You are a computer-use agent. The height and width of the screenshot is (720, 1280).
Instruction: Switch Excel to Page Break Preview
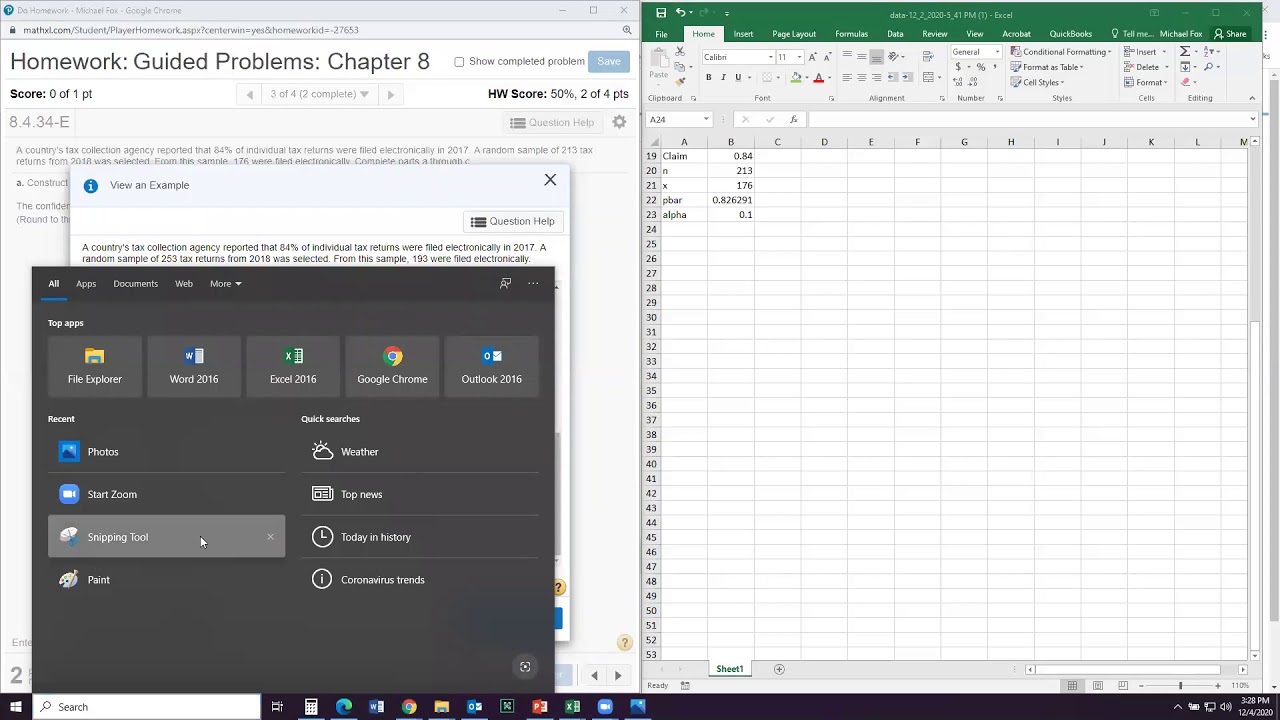click(1123, 685)
